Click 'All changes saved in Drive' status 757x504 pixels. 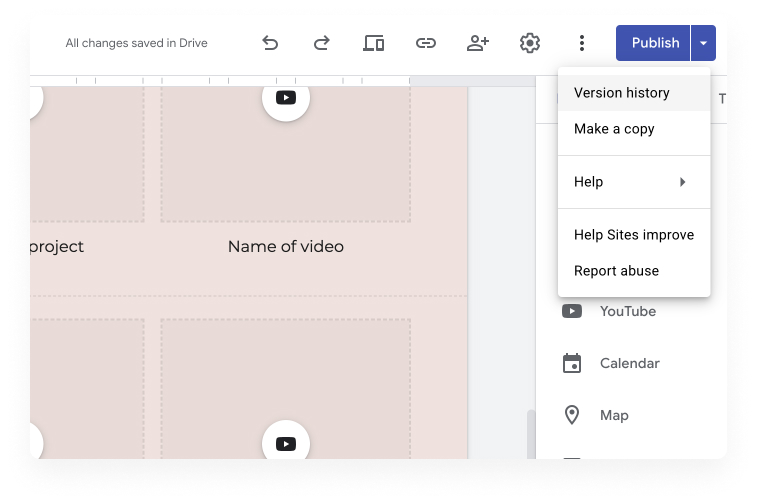137,43
